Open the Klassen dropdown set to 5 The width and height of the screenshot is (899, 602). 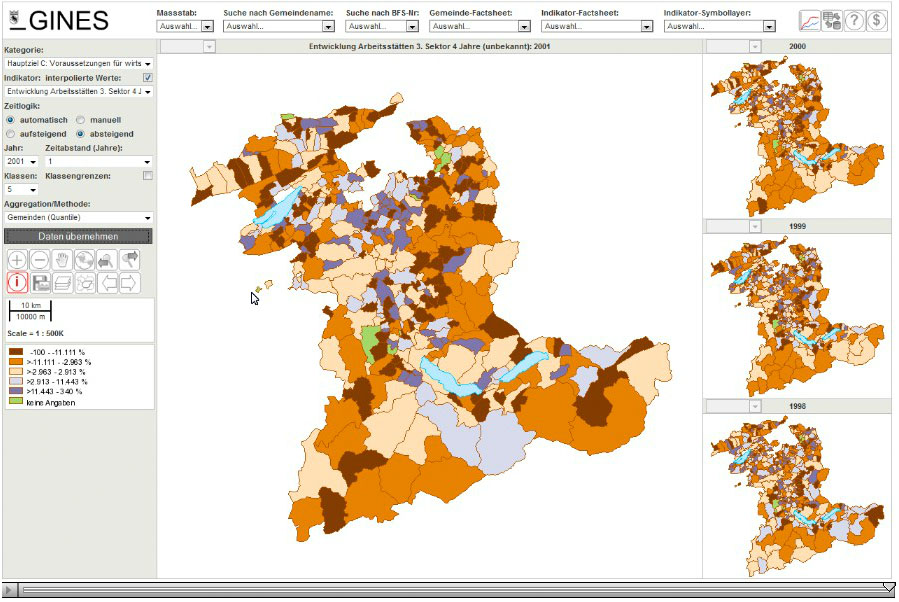tap(21, 190)
